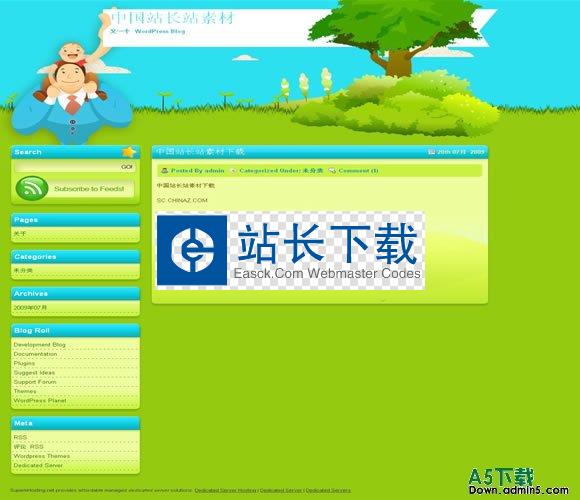Click the blog title 中国站长站素材
This screenshot has height=500, width=580.
pyautogui.click(x=172, y=18)
